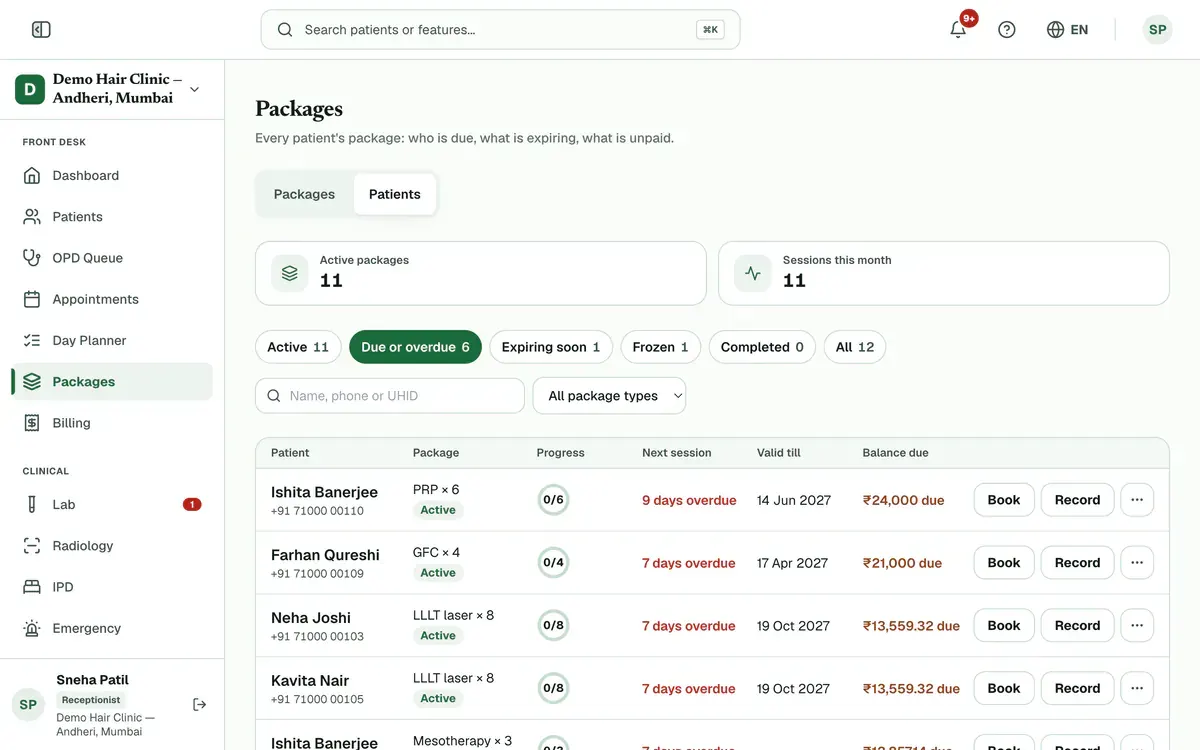1200x750 pixels.
Task: Open Appointments in the sidebar
Action: tap(112, 299)
